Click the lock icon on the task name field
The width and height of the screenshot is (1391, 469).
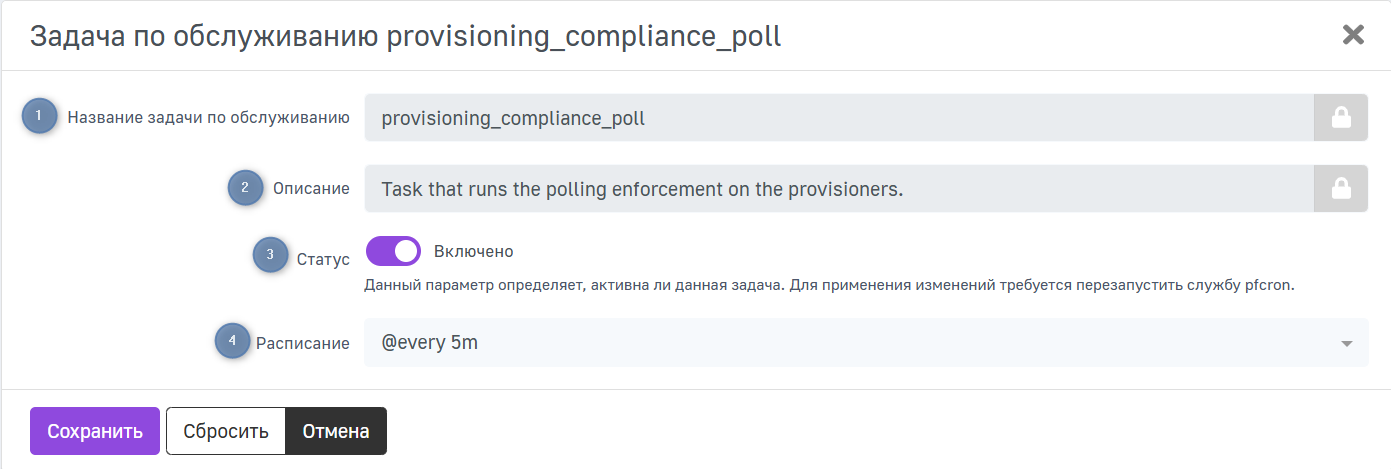[x=1340, y=118]
